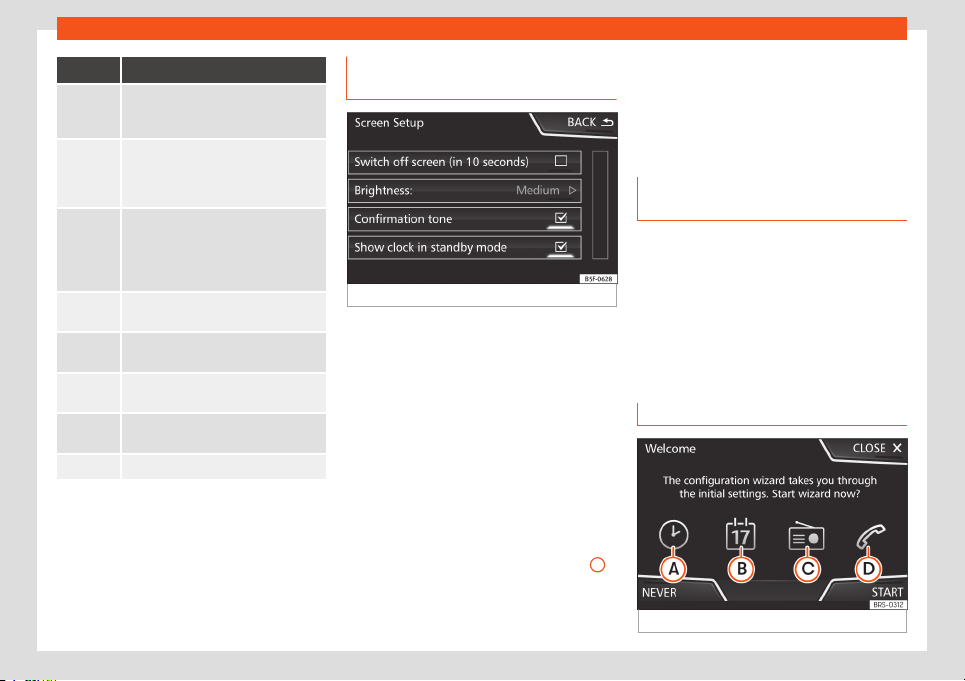Viewport: 965px width, 681px height.
Task: Tap the calendar icon labeled B
Action: click(740, 534)
